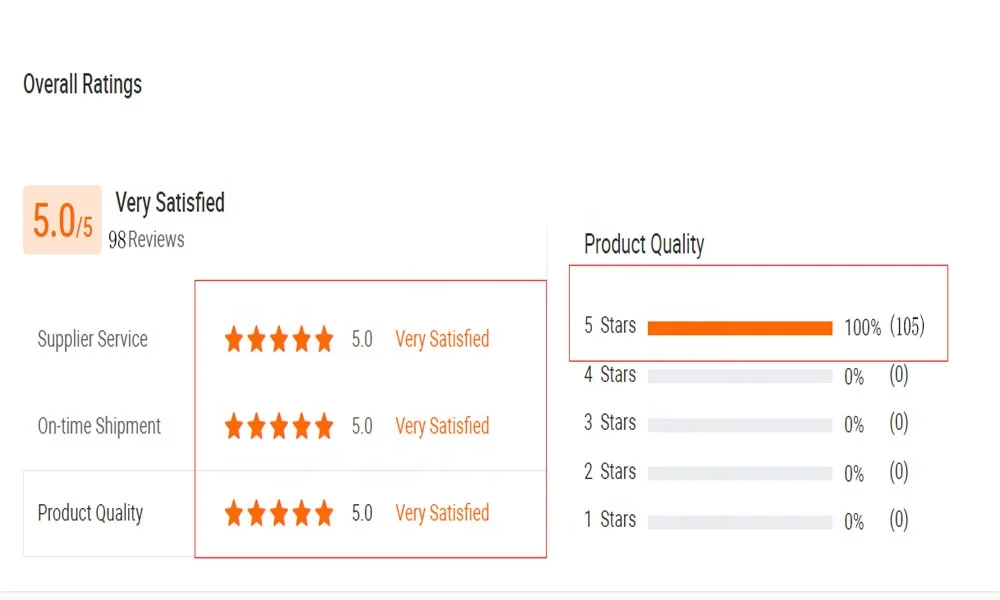Select the fifth star for Supplier Service
Viewport: 1000px width, 600px height.
tap(325, 338)
